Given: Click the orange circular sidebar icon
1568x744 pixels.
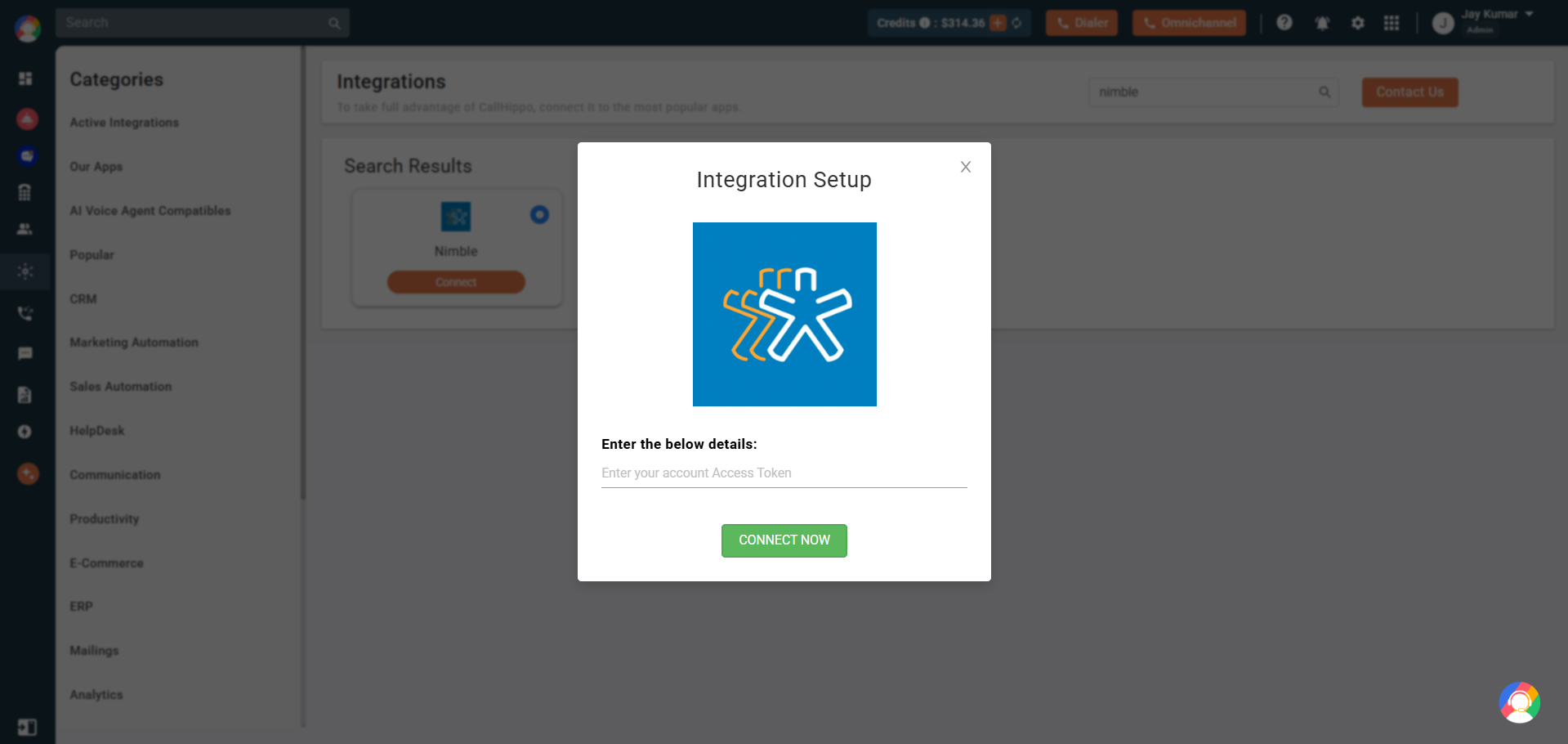Looking at the screenshot, I should 28,473.
